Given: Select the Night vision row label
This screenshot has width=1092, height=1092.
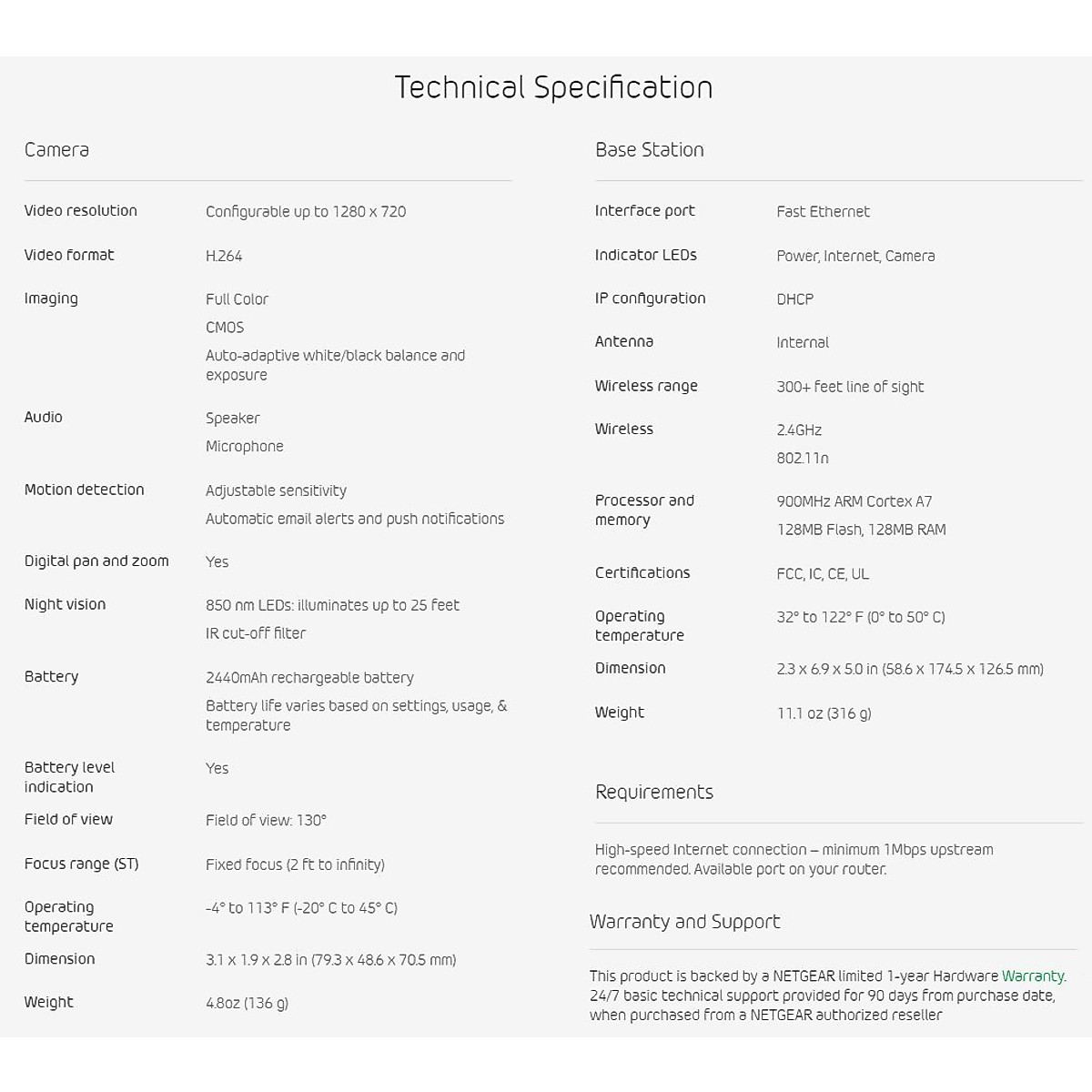Looking at the screenshot, I should point(65,604).
